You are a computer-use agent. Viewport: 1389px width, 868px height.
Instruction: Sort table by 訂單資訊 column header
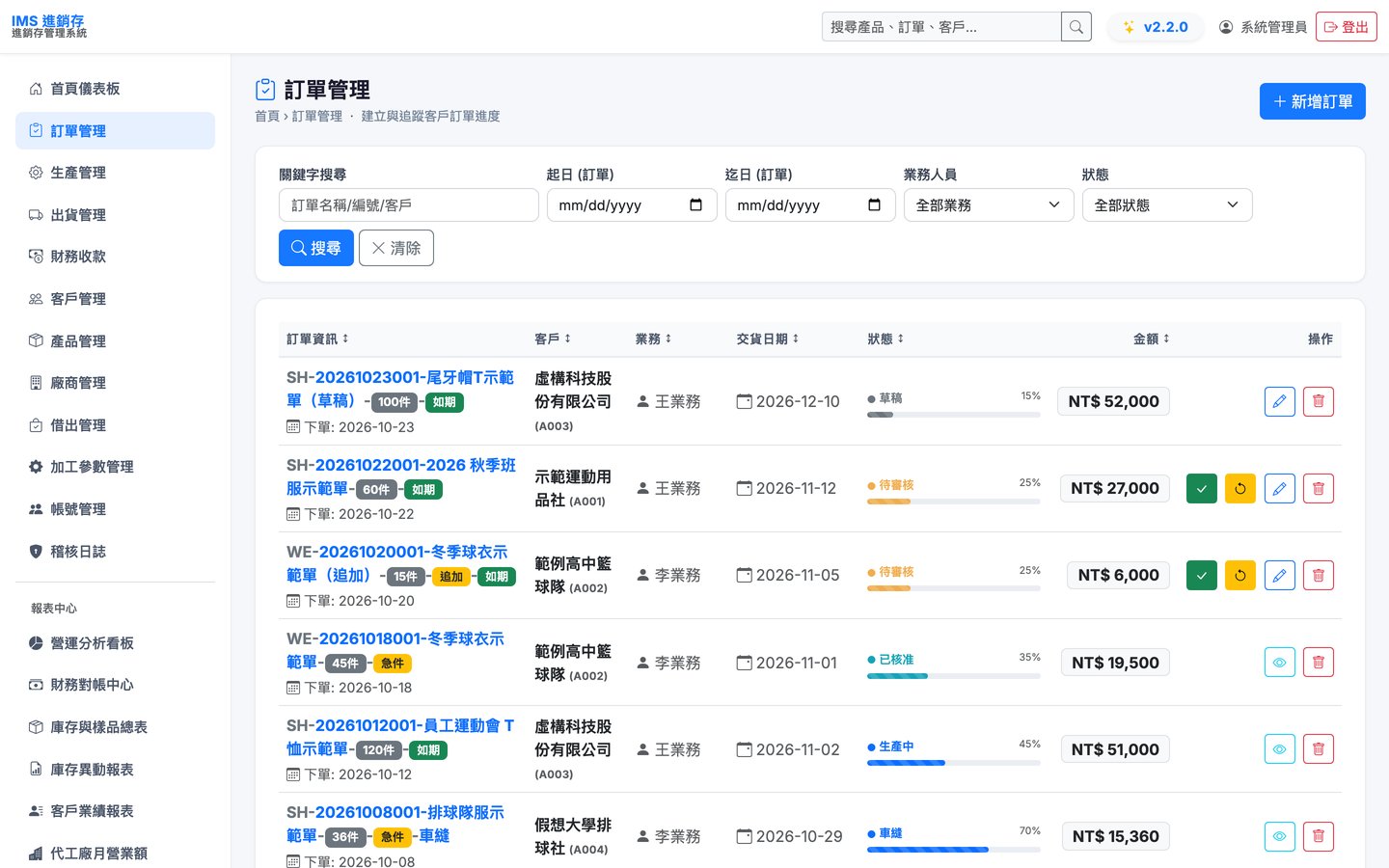point(317,339)
